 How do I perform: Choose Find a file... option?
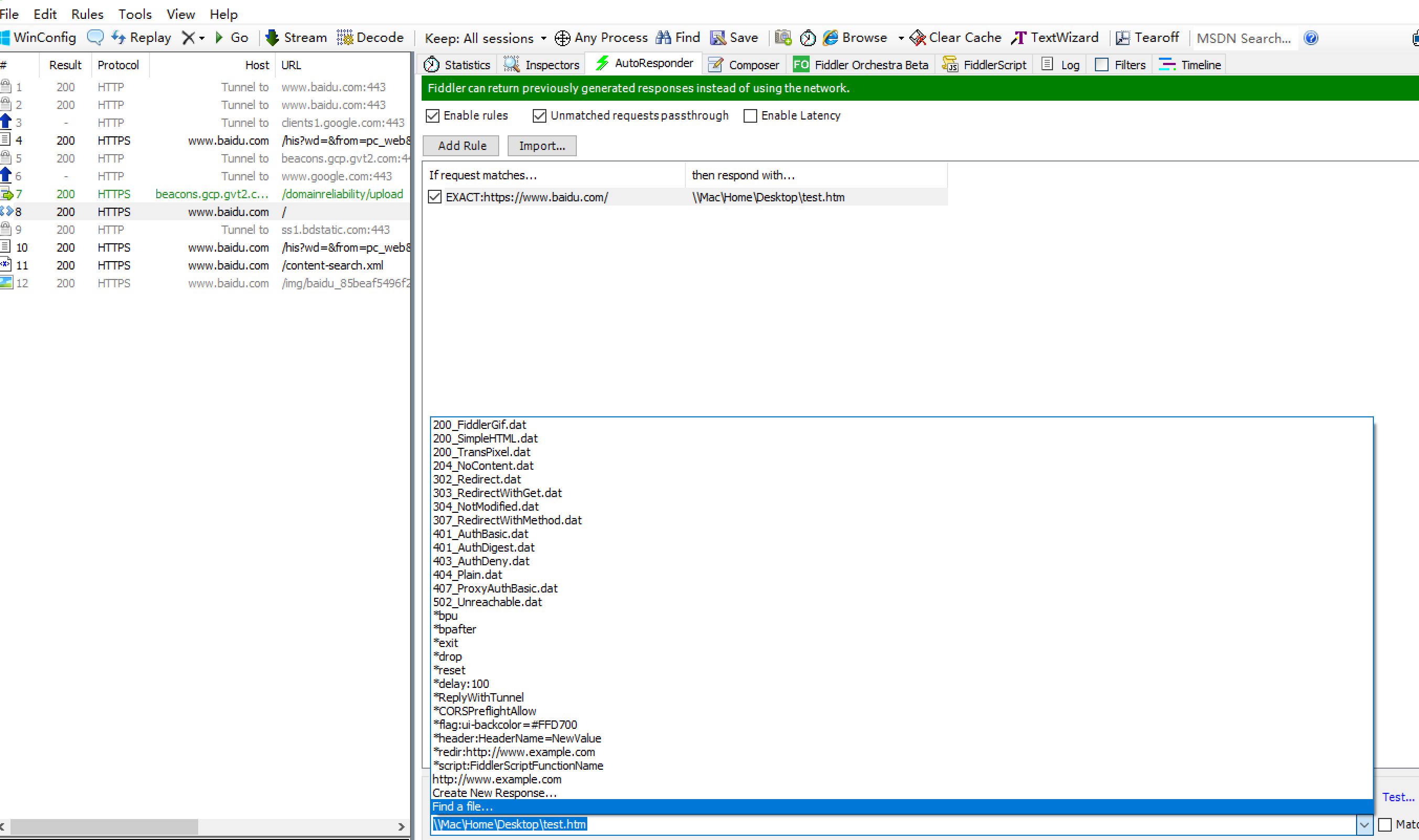coord(901,806)
